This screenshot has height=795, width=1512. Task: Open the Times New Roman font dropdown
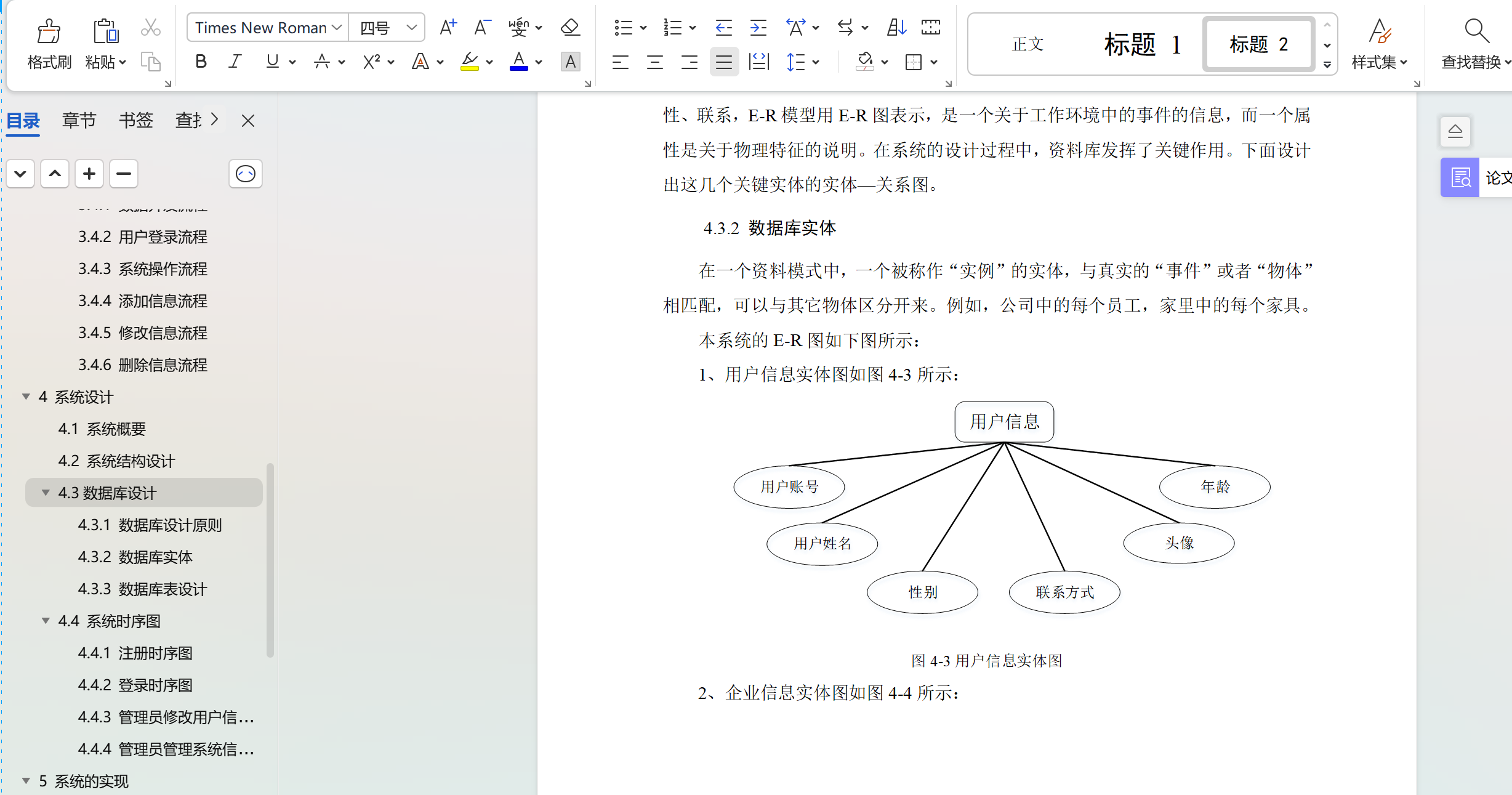266,27
